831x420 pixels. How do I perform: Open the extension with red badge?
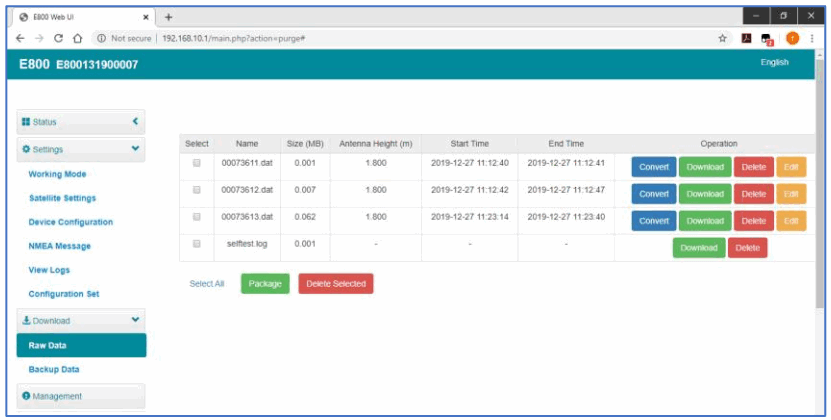coord(767,39)
